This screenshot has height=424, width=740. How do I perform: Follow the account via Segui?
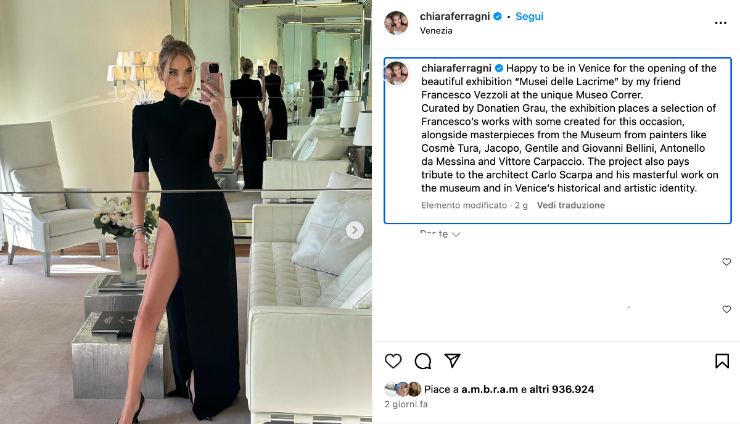(x=529, y=17)
